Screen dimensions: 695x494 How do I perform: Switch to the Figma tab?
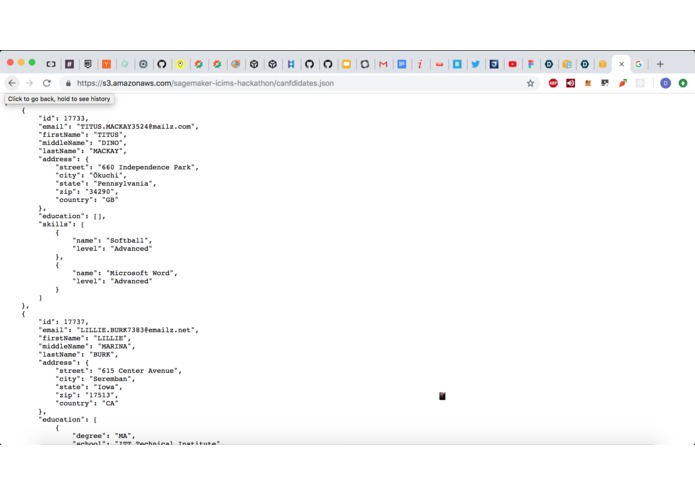point(531,64)
